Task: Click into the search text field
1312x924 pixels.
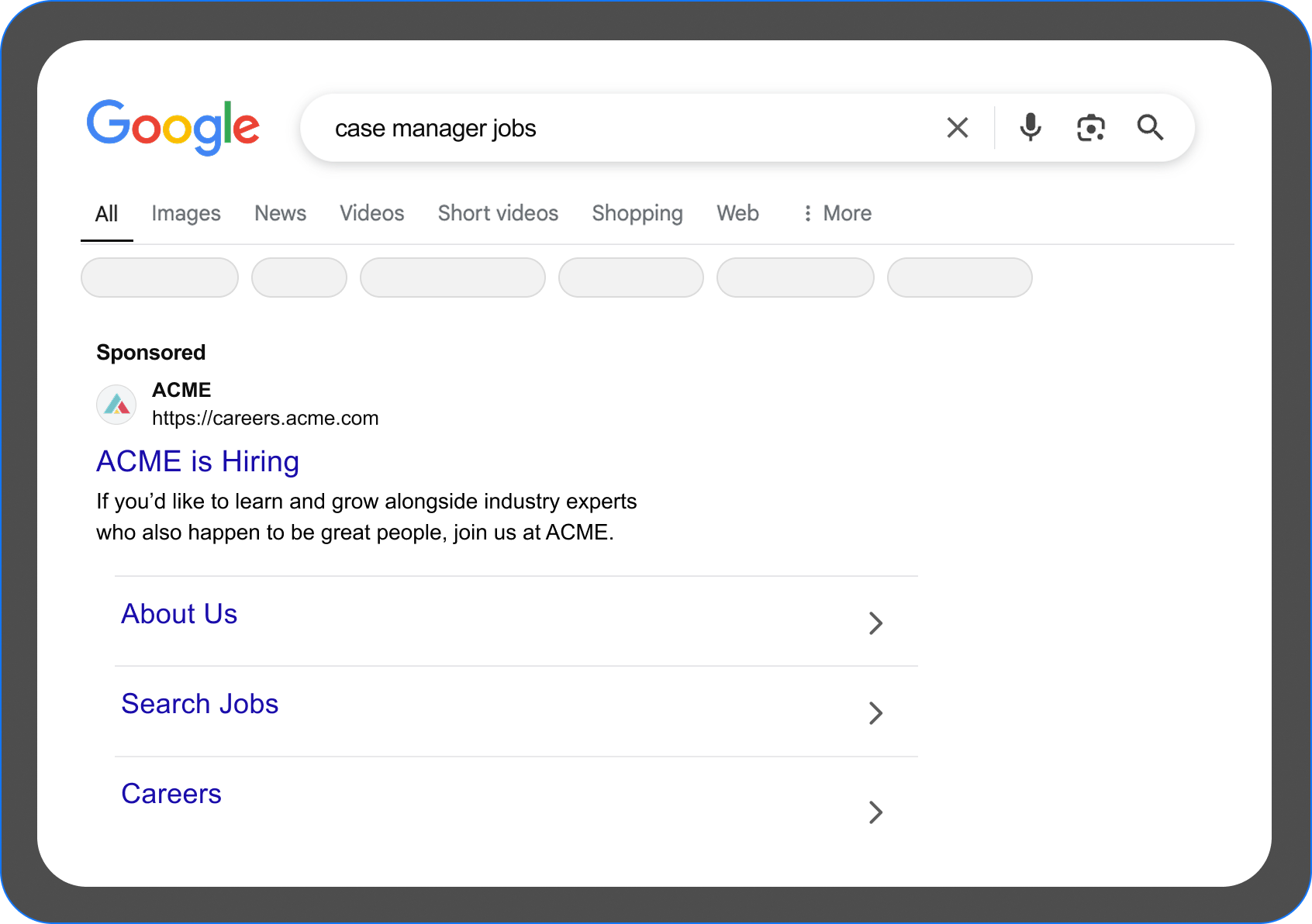Action: point(620,128)
